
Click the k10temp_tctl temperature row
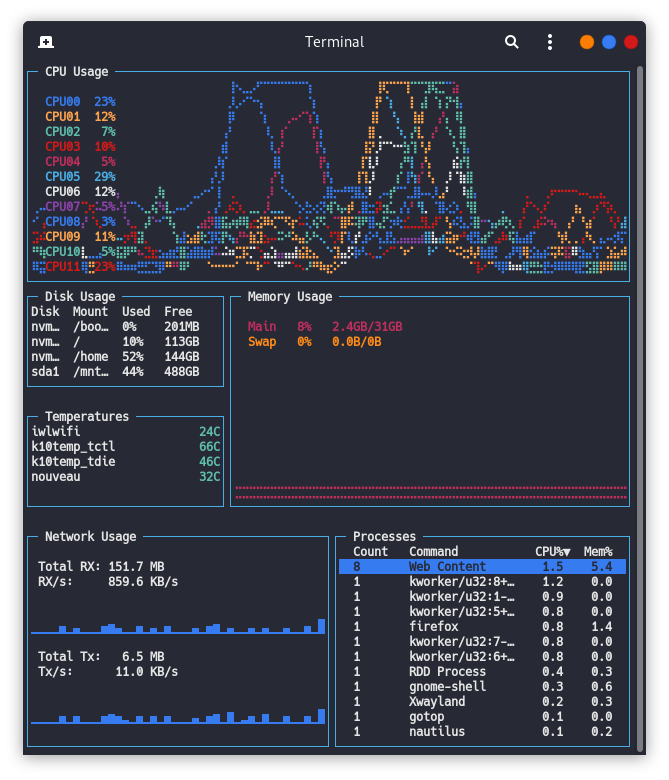(x=125, y=447)
